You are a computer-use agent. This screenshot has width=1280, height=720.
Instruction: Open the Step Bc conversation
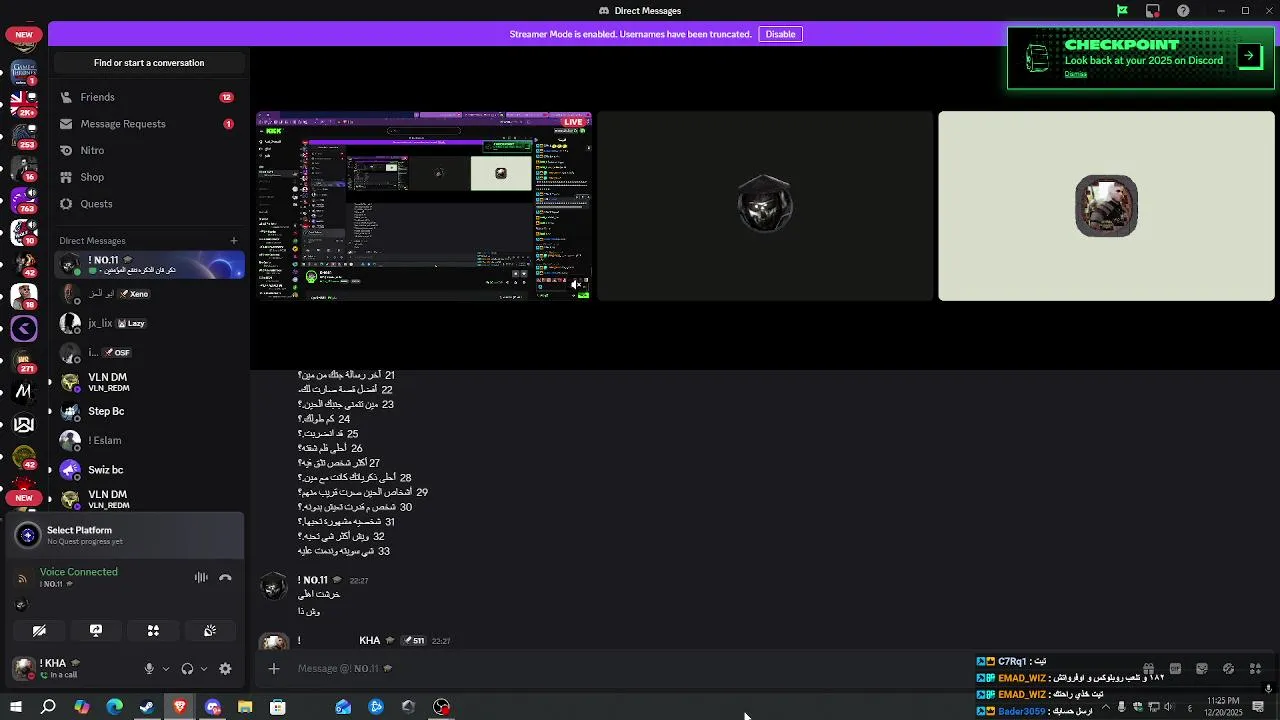pyautogui.click(x=149, y=411)
